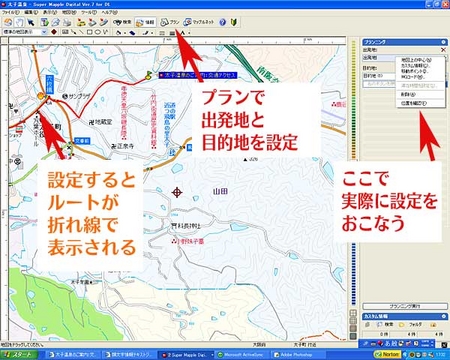Open the Windows スタート button
Screen dimensions: 450x360
click(x=19, y=354)
